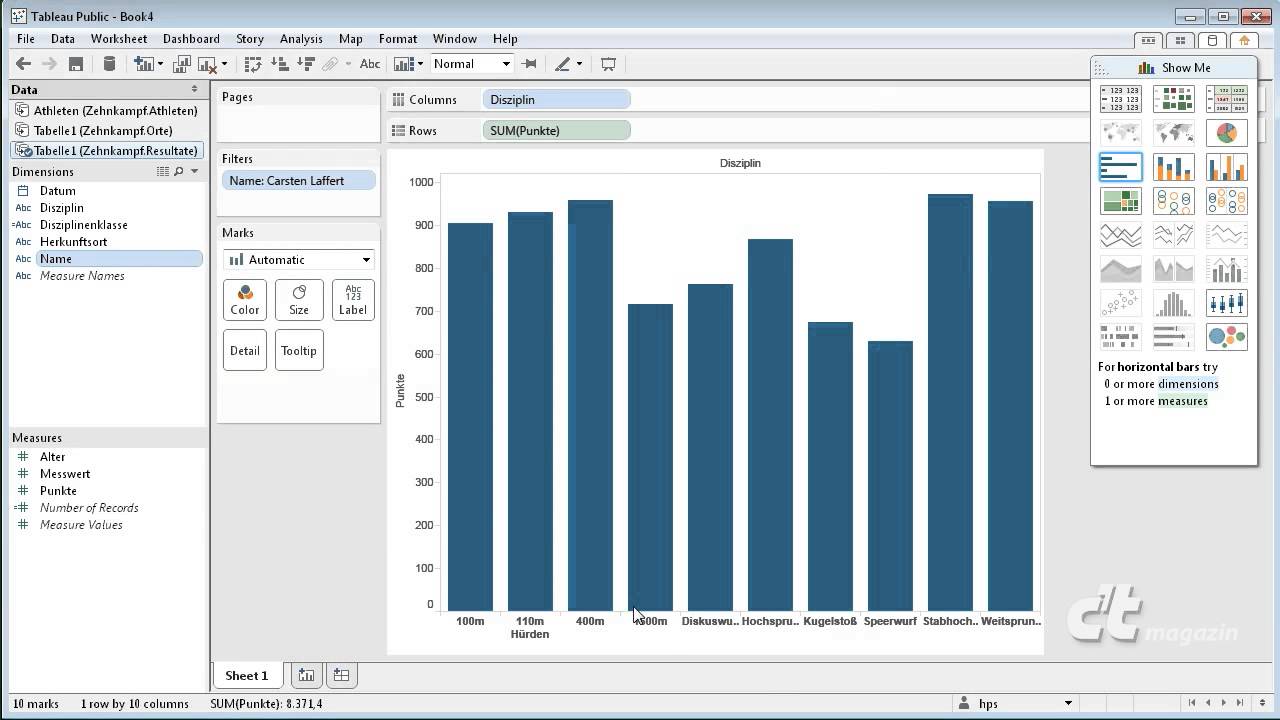Select the packed bubbles chart in Show Me

pyautogui.click(x=1226, y=336)
